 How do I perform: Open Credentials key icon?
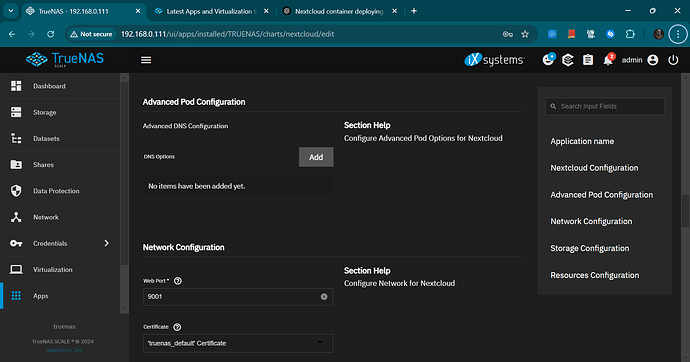[16, 243]
